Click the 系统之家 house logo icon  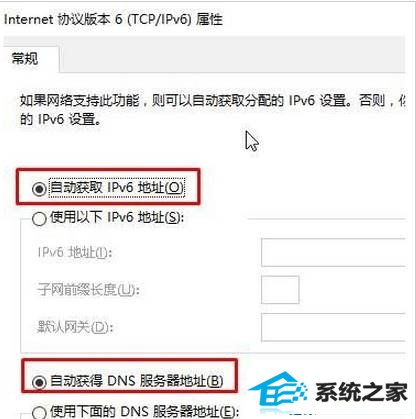[279, 392]
